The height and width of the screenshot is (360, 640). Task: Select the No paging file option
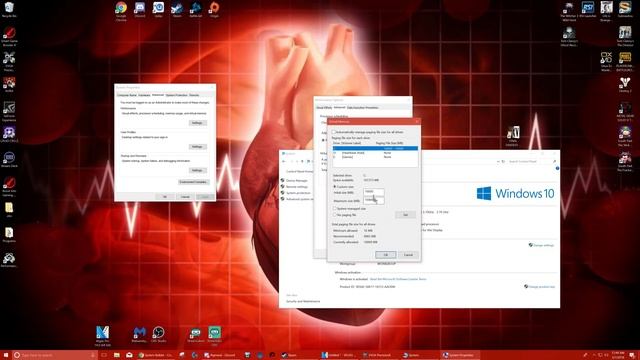pos(335,215)
